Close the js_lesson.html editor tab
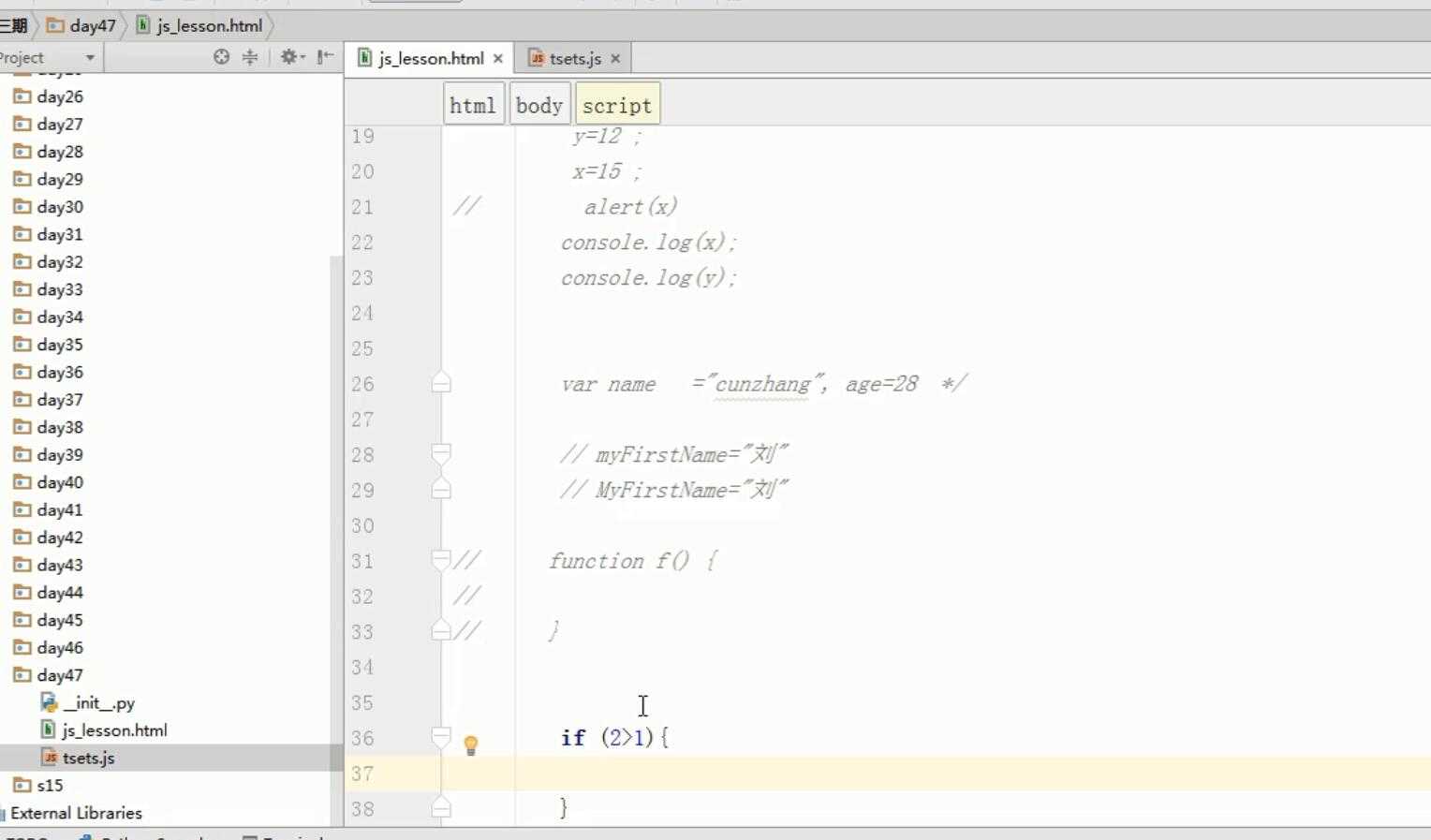This screenshot has width=1431, height=840. click(498, 58)
